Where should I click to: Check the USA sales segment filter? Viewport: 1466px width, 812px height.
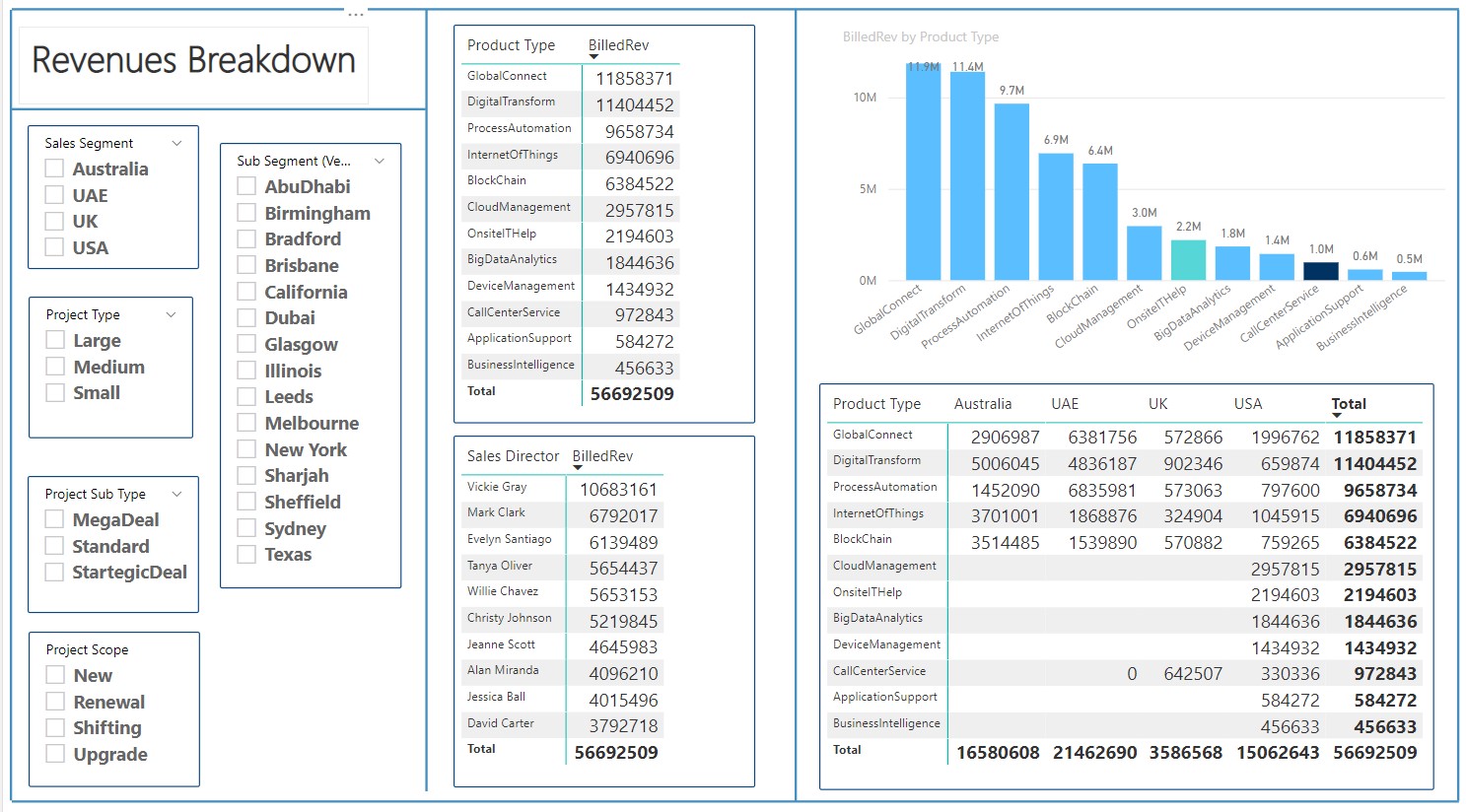pyautogui.click(x=55, y=247)
